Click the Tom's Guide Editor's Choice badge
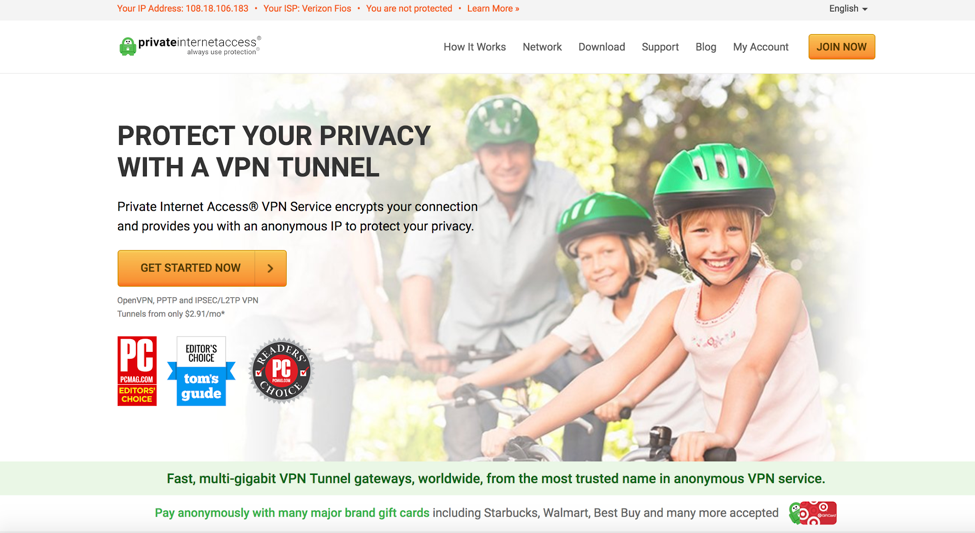Image resolution: width=975 pixels, height=533 pixels. click(201, 371)
